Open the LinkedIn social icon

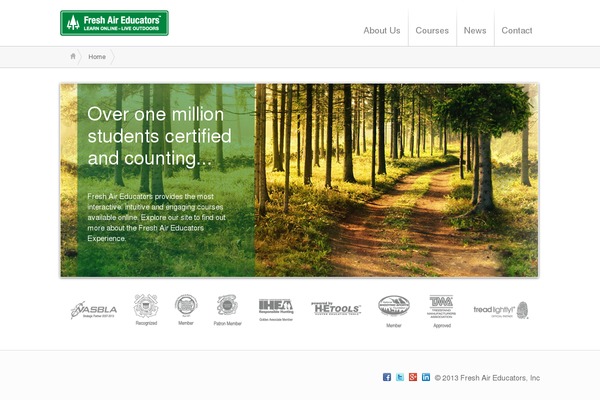point(426,377)
